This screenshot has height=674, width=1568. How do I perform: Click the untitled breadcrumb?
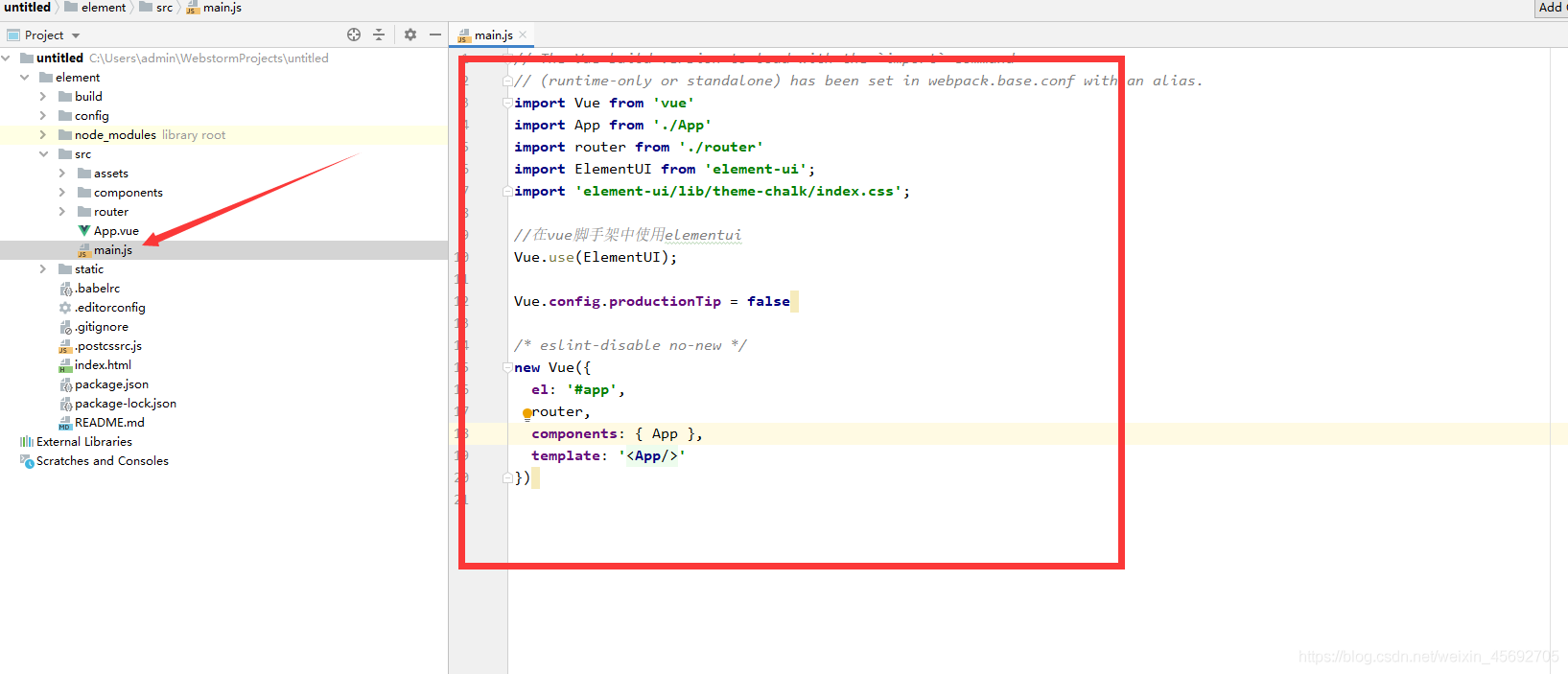coord(27,8)
